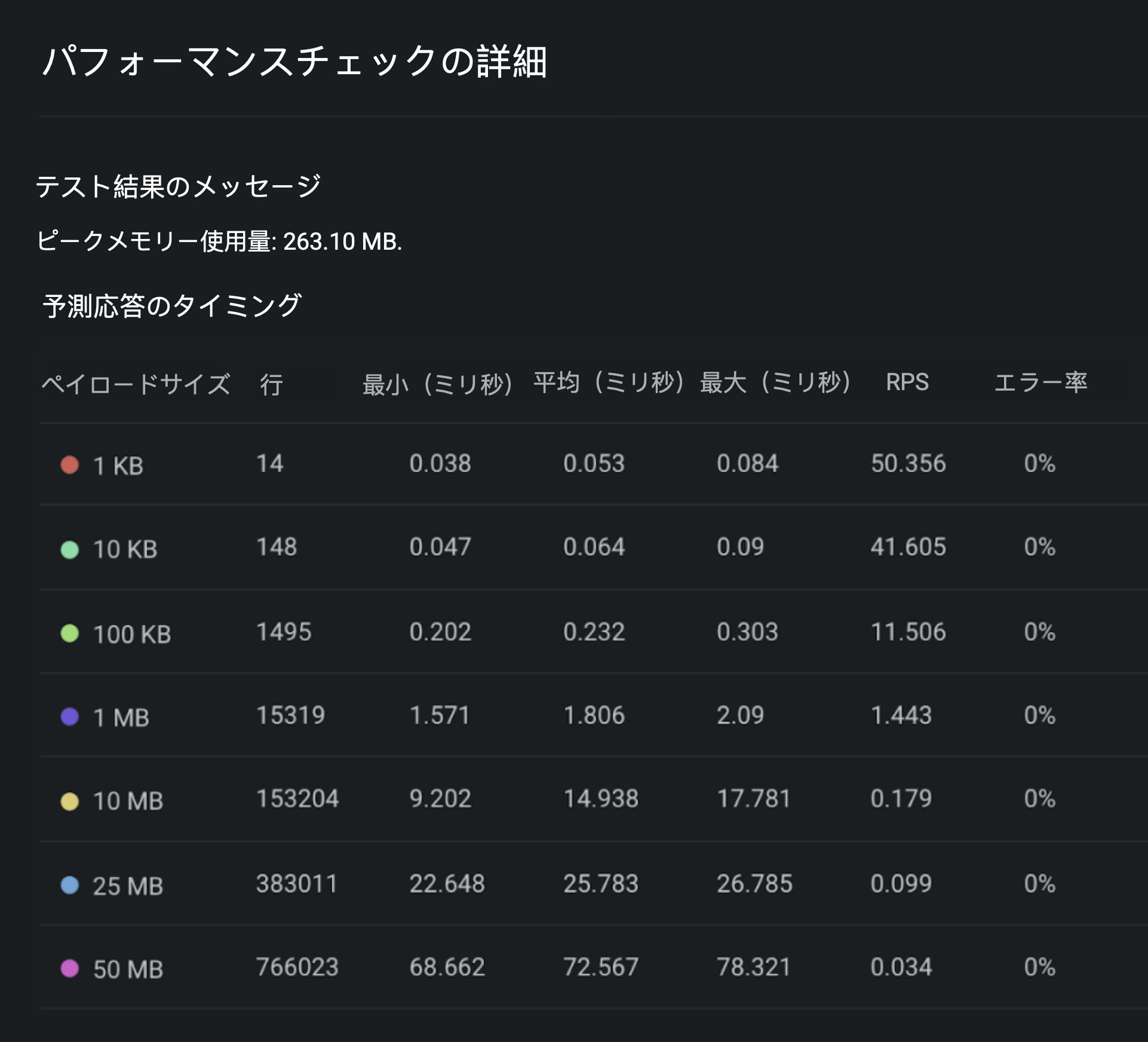Screen dimensions: 1148x1042
Task: Select the 1 KB payload row label
Action: [118, 466]
